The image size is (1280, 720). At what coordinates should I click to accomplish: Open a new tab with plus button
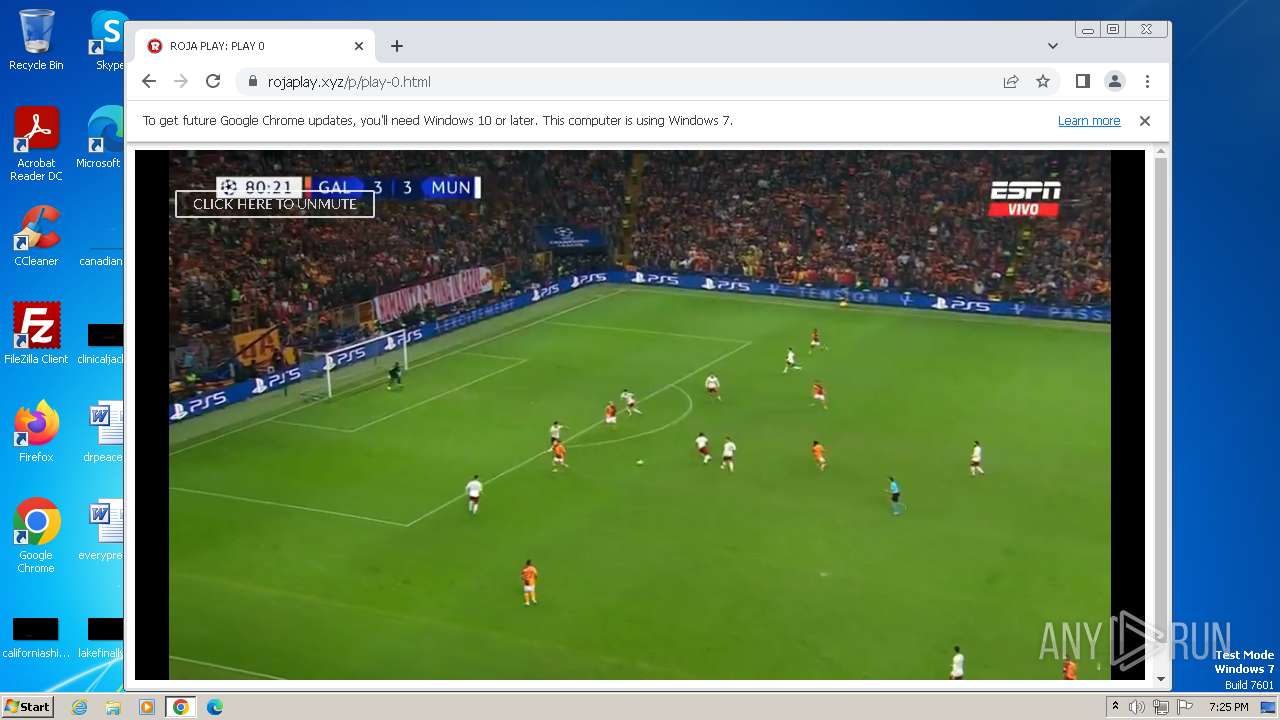[x=397, y=46]
